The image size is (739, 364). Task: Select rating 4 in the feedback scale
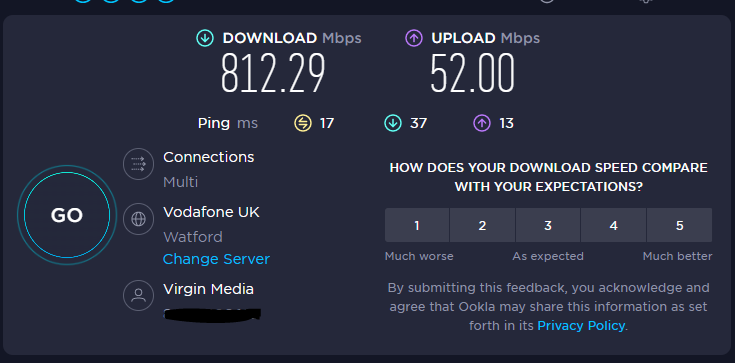pyautogui.click(x=614, y=225)
